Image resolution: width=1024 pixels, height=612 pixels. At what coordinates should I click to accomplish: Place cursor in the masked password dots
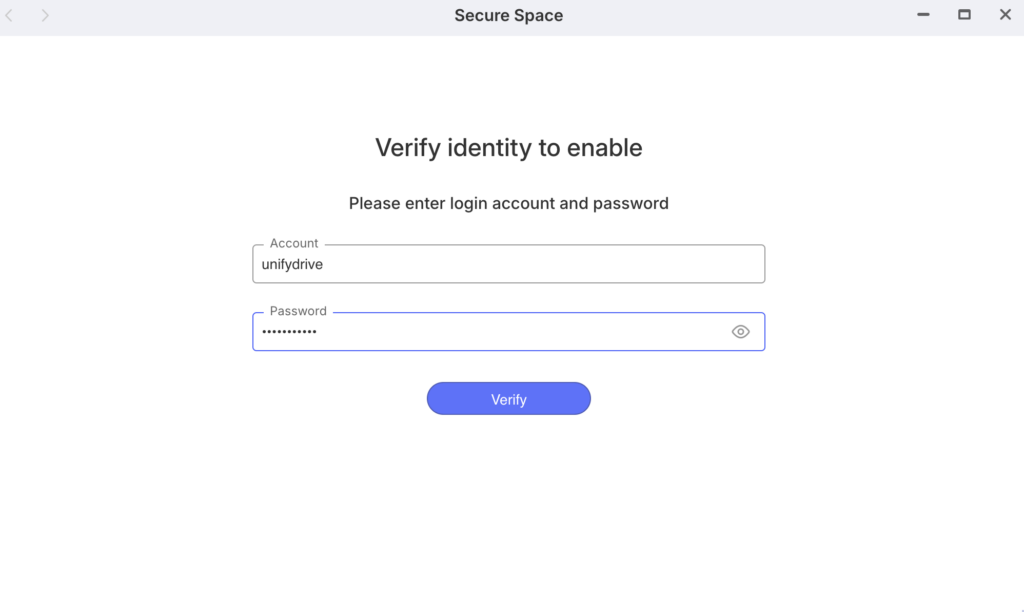click(x=289, y=332)
